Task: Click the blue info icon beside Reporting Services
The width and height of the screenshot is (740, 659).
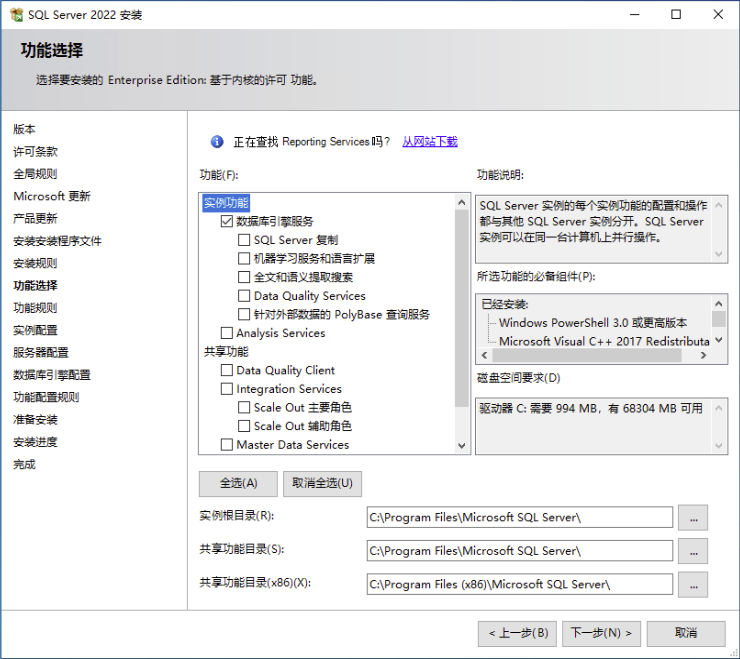Action: (x=217, y=141)
